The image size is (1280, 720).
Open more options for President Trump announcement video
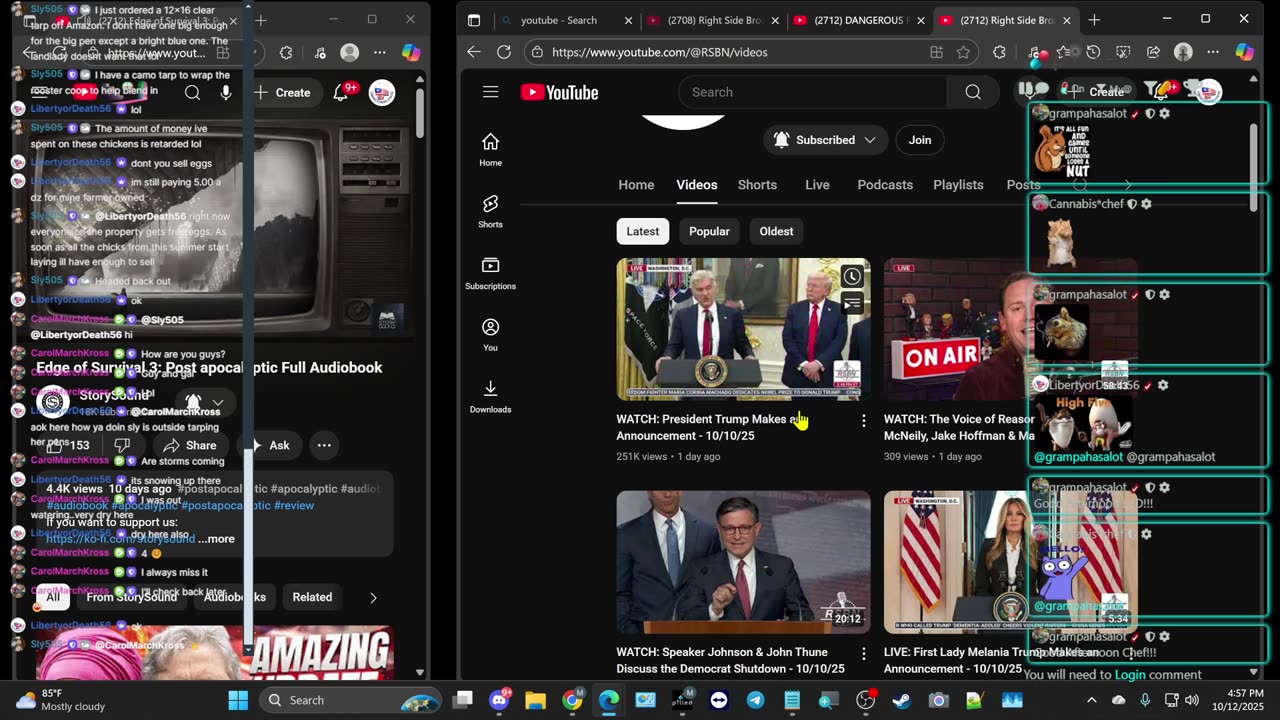pos(864,421)
